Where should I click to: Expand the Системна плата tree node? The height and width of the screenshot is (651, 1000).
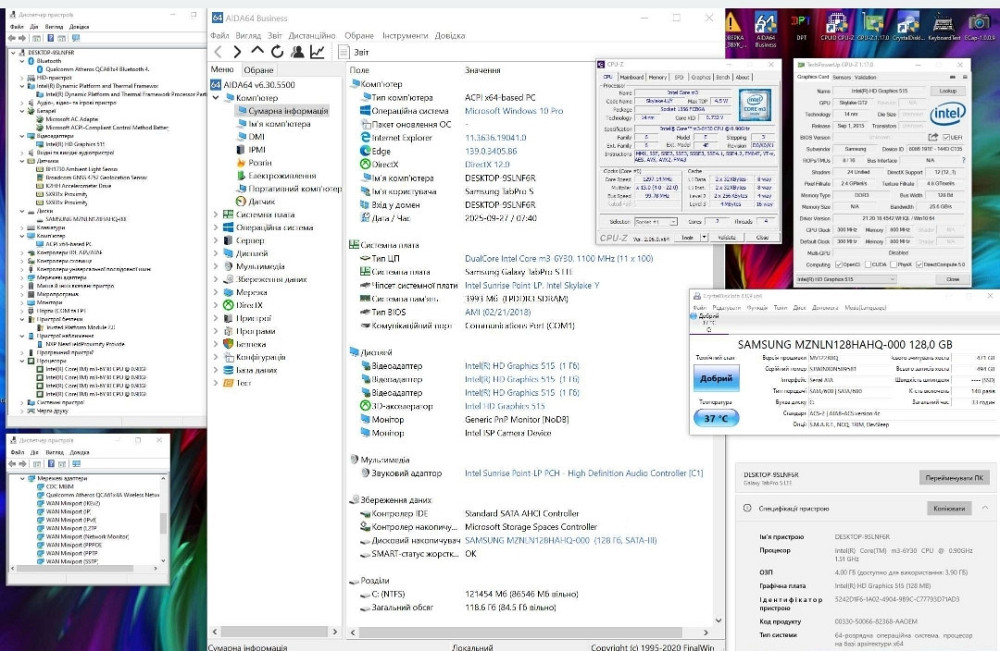(x=216, y=214)
